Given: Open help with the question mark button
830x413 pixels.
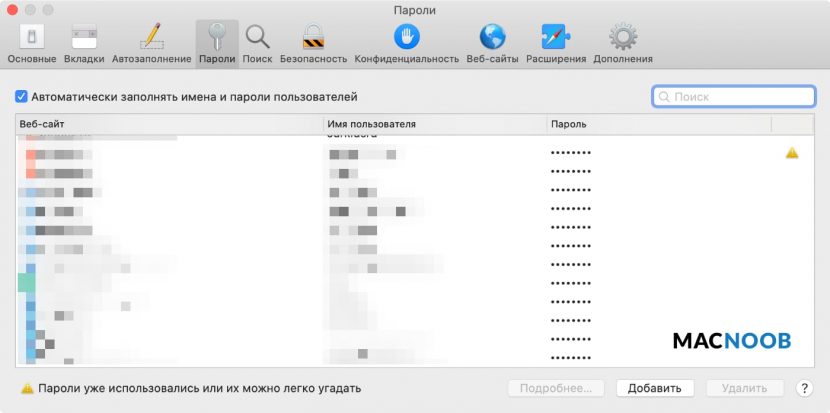Looking at the screenshot, I should [x=803, y=388].
